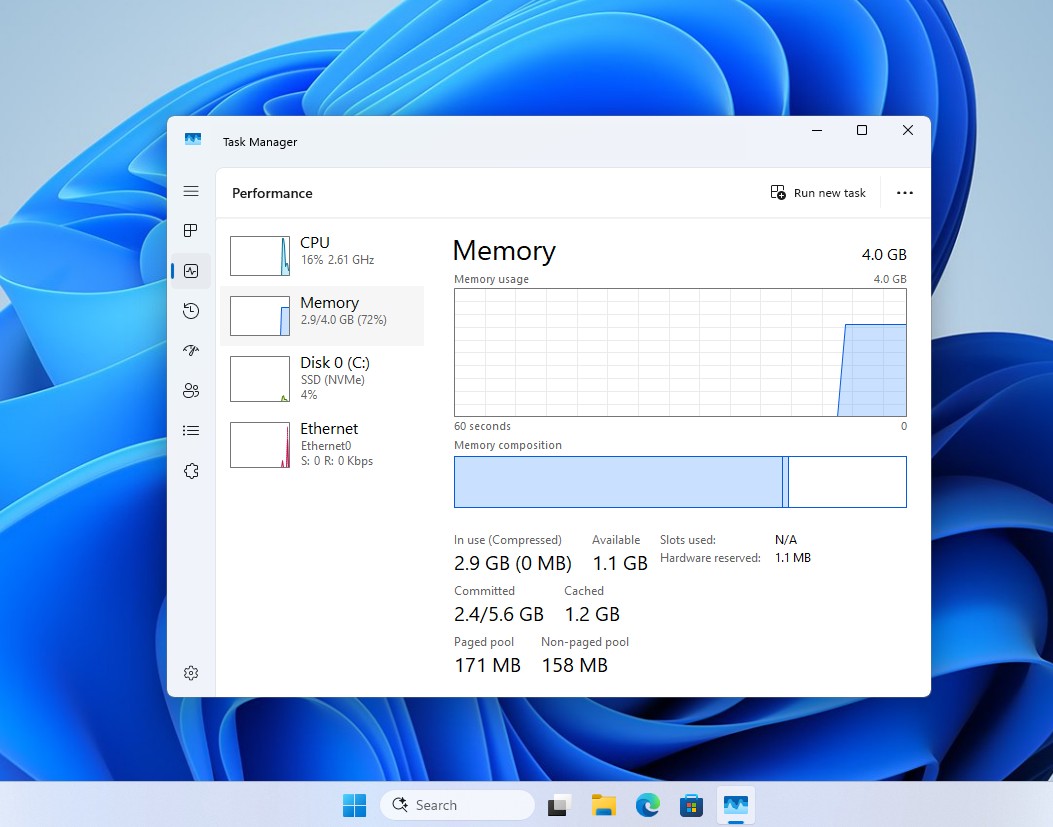Open the more options ellipsis menu
The image size is (1053, 827).
(905, 193)
